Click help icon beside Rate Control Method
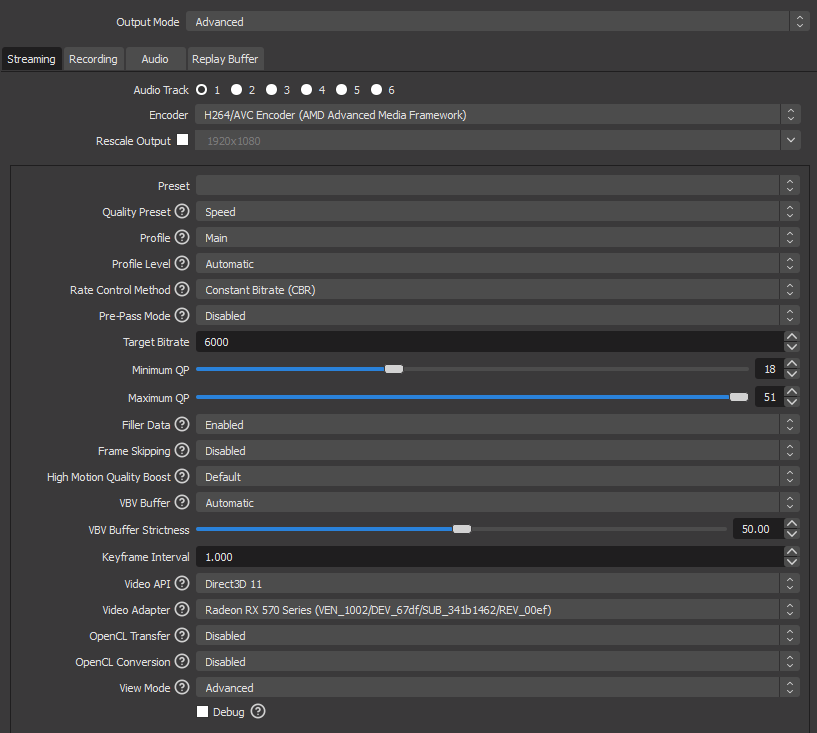The image size is (817, 733). coord(182,290)
